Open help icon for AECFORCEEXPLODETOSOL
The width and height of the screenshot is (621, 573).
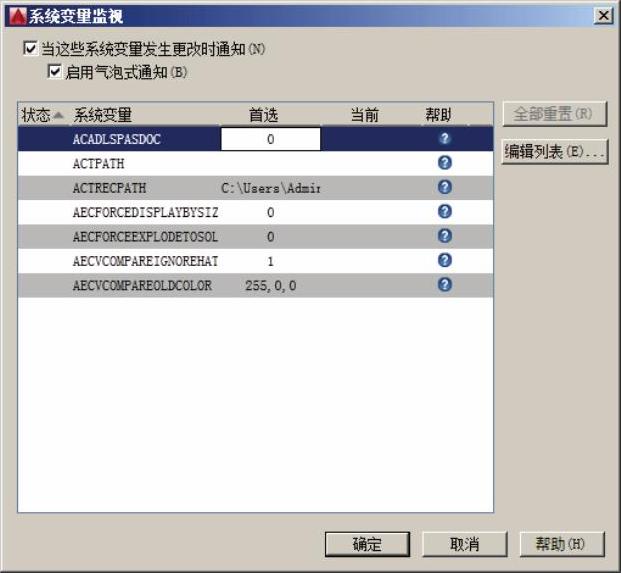pyautogui.click(x=445, y=236)
